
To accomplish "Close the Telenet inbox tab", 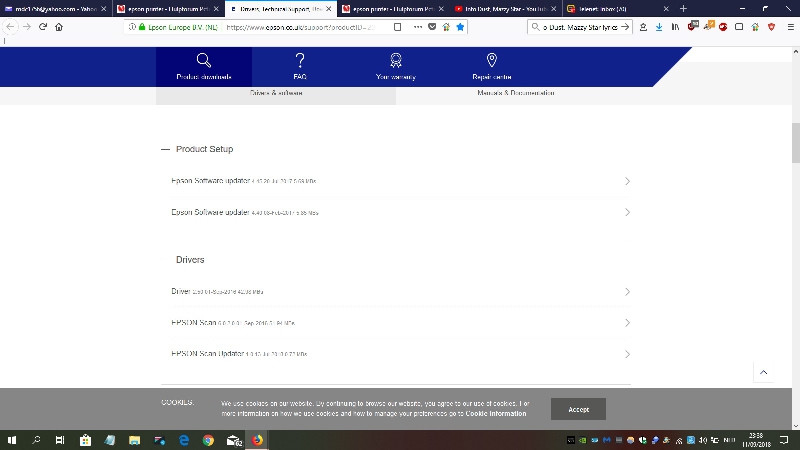I will coord(666,9).
